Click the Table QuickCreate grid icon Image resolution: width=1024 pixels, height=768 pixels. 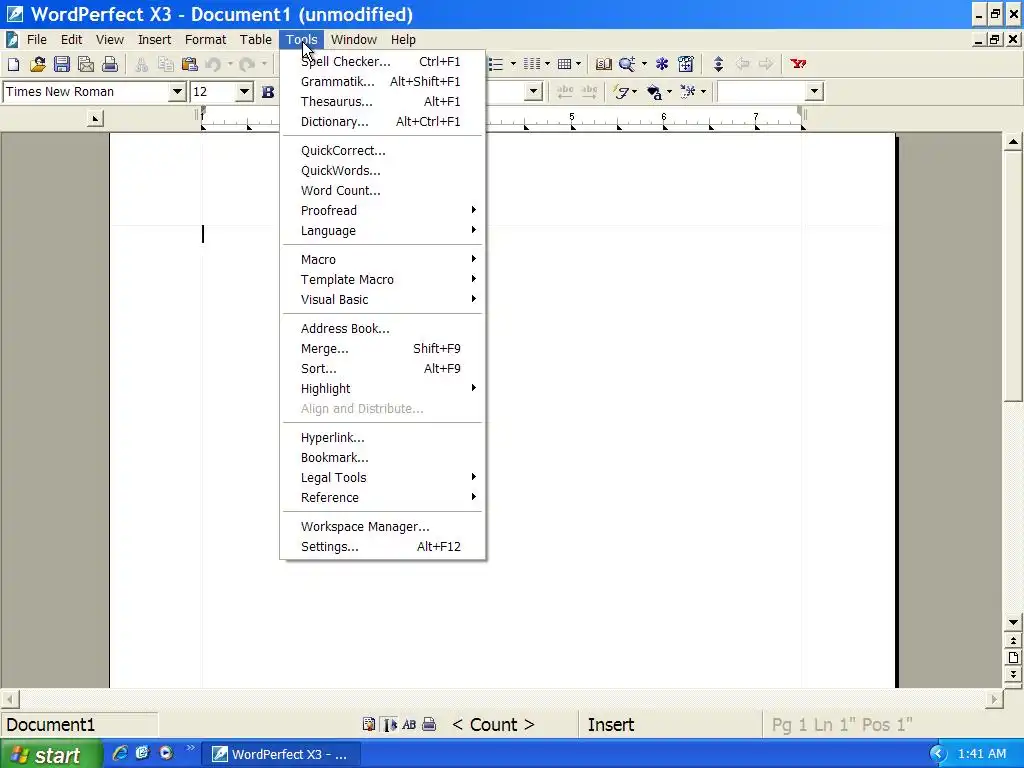565,64
